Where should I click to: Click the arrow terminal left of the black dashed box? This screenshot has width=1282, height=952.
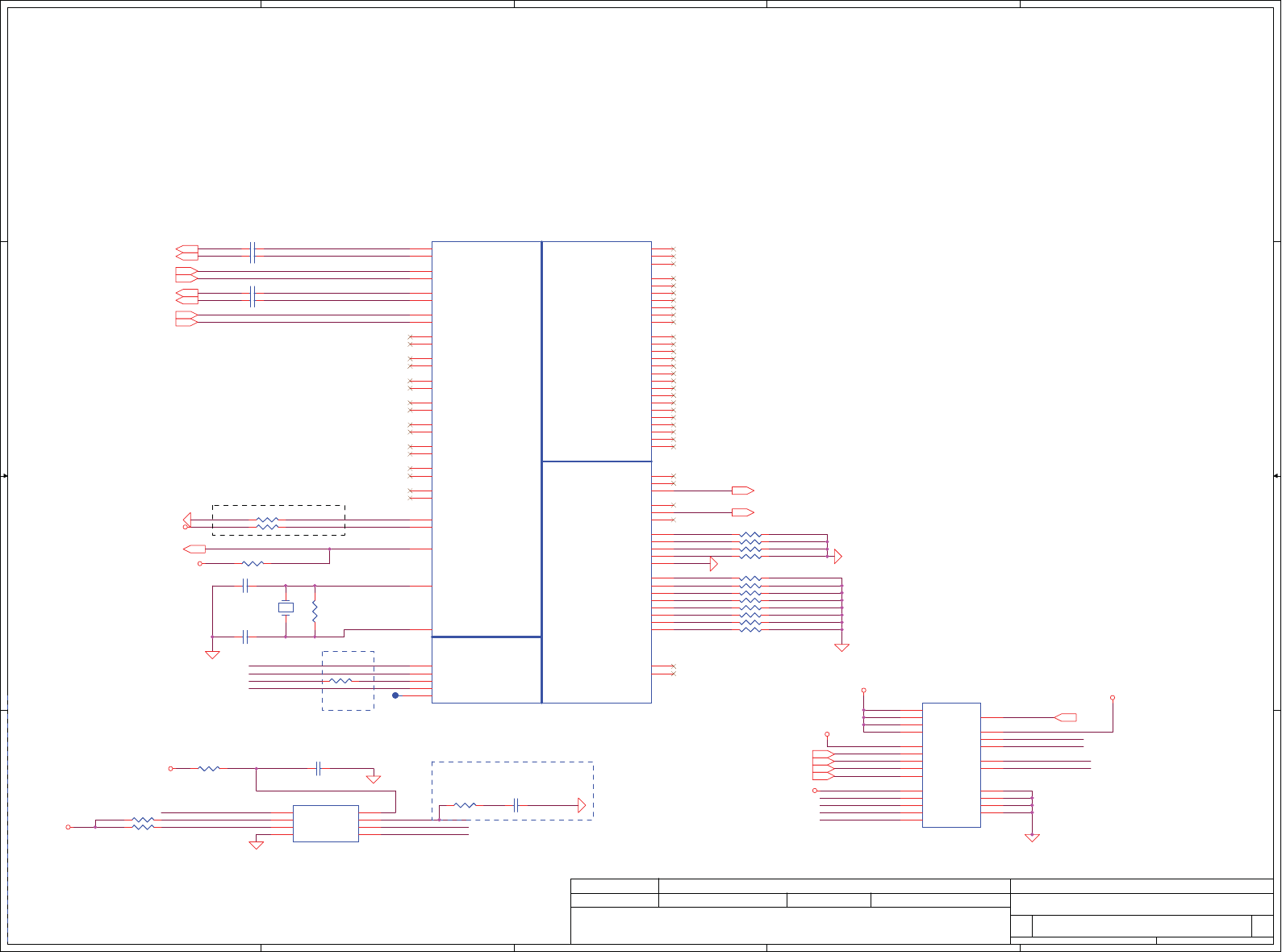tap(187, 520)
